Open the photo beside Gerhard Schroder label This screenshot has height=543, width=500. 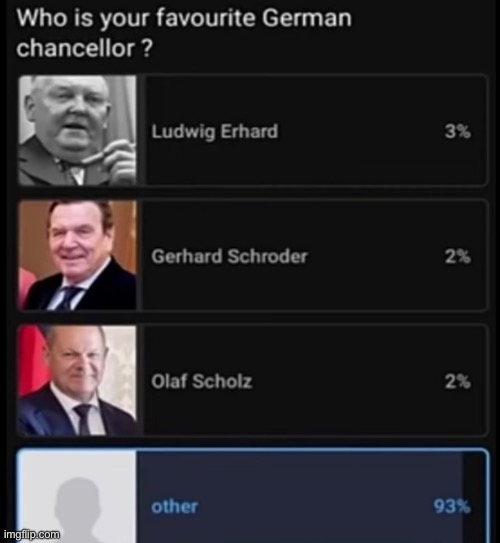[78, 256]
